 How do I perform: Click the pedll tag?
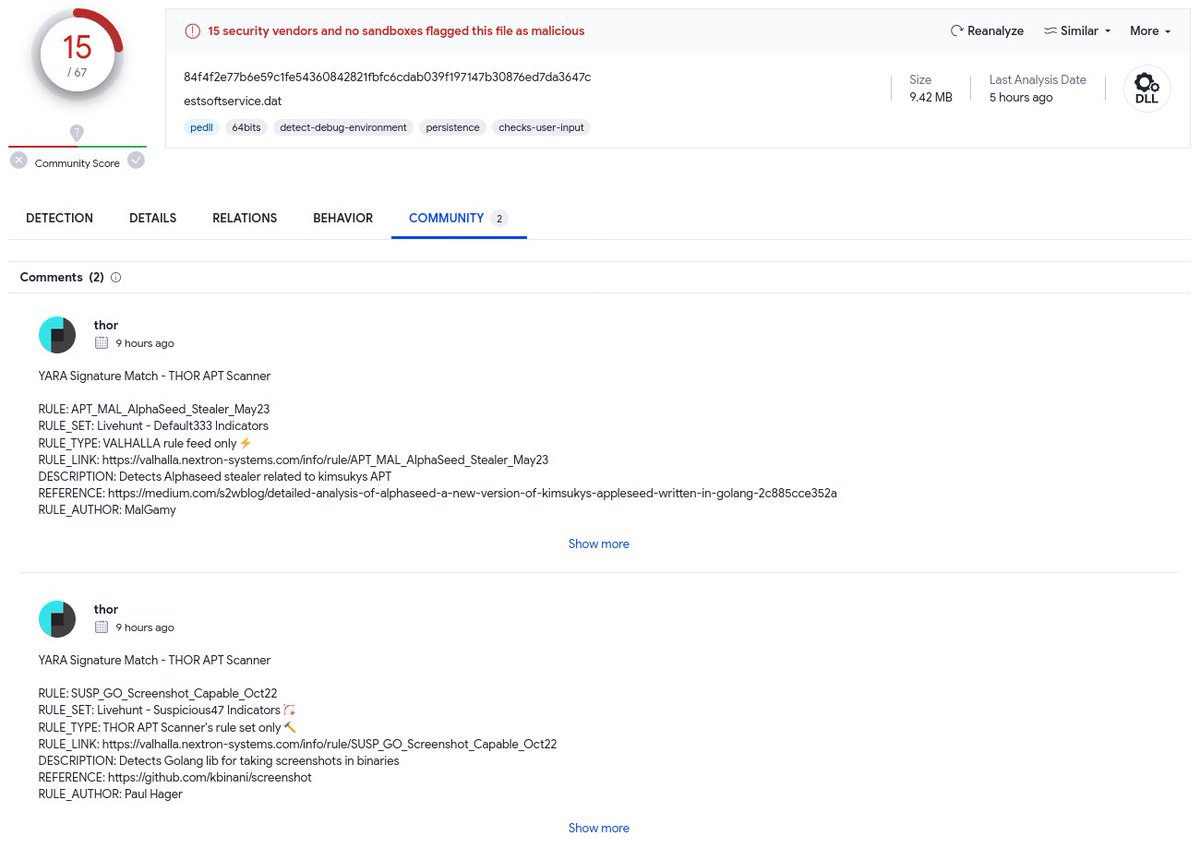click(204, 127)
